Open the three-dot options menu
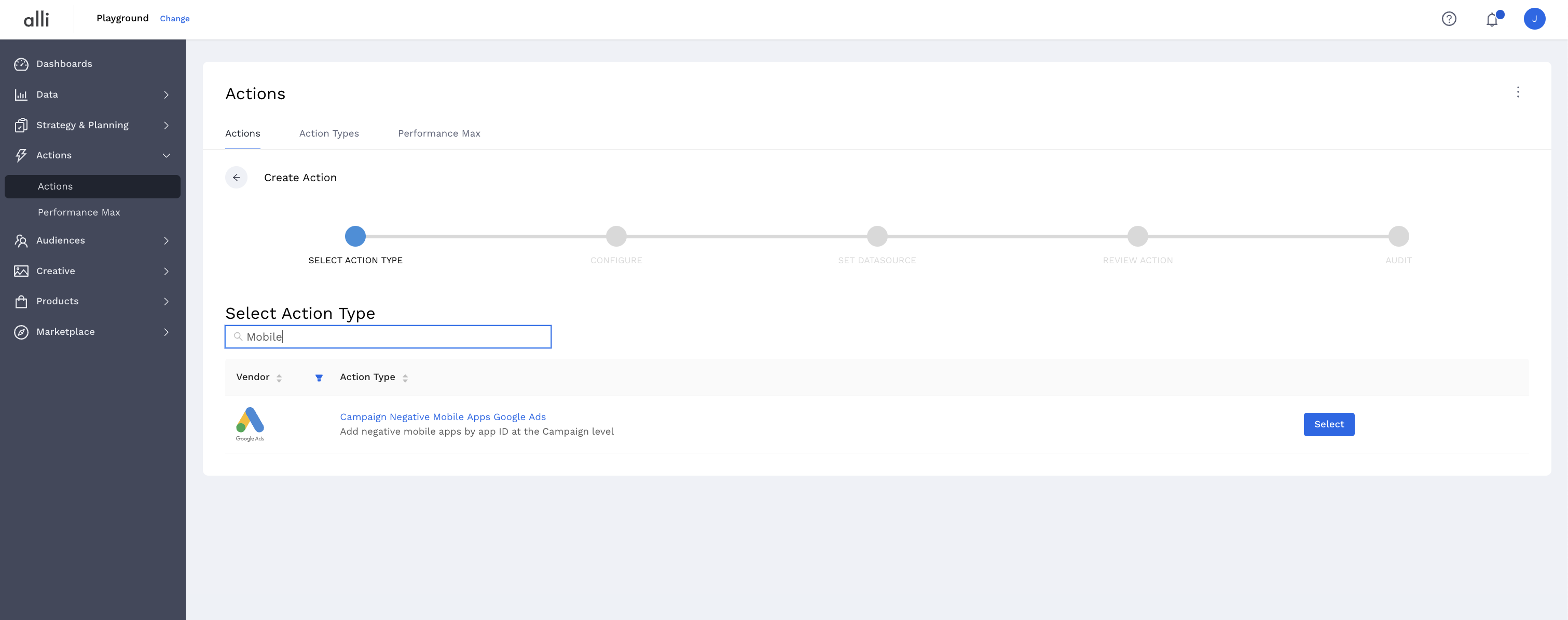 [x=1518, y=92]
